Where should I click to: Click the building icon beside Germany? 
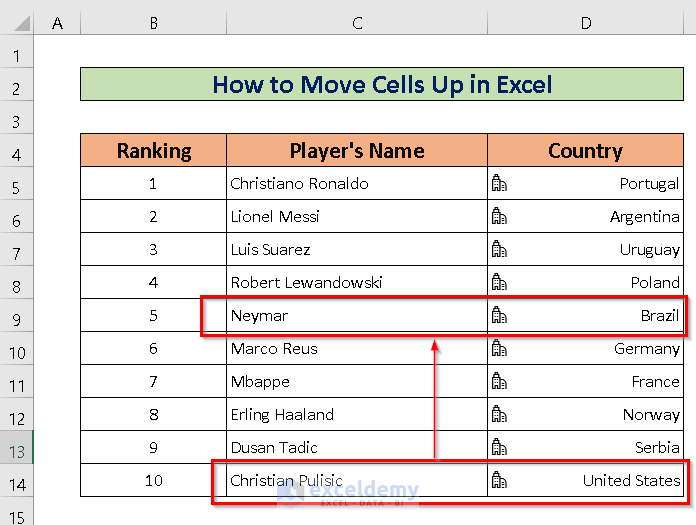[499, 348]
